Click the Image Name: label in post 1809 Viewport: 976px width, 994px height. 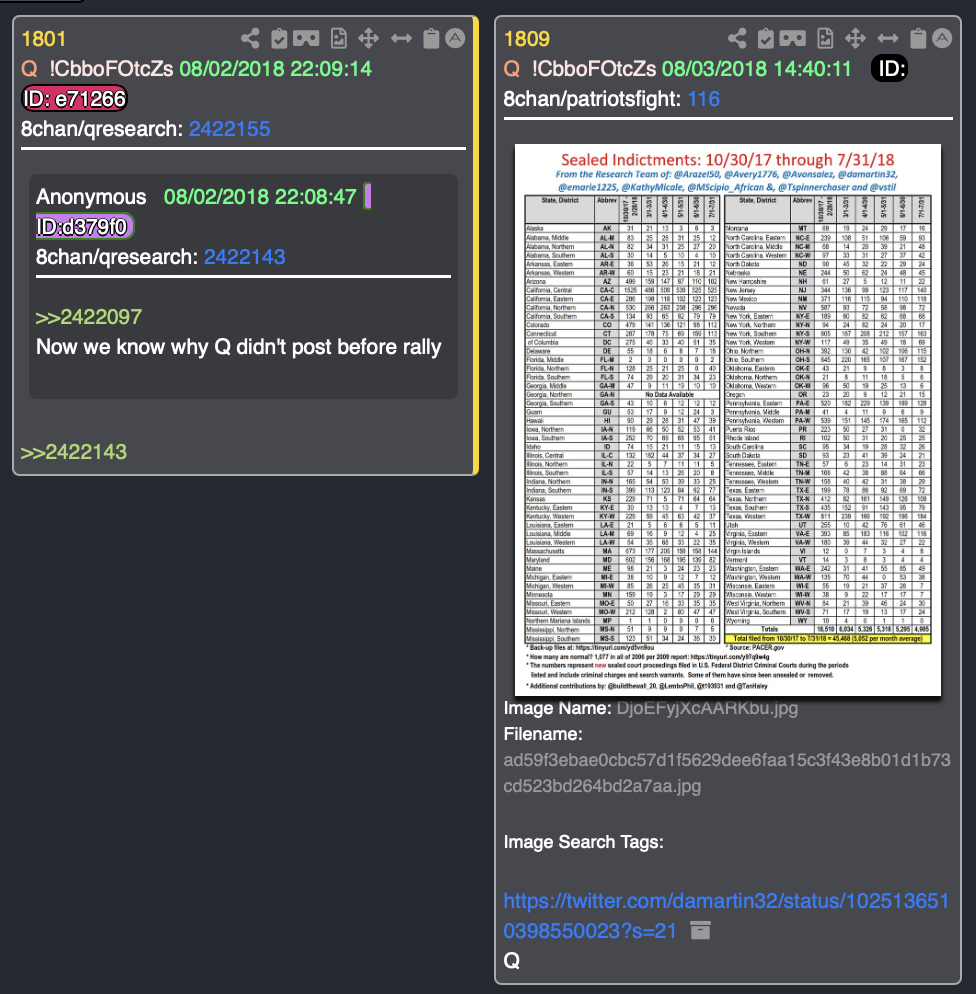click(558, 708)
